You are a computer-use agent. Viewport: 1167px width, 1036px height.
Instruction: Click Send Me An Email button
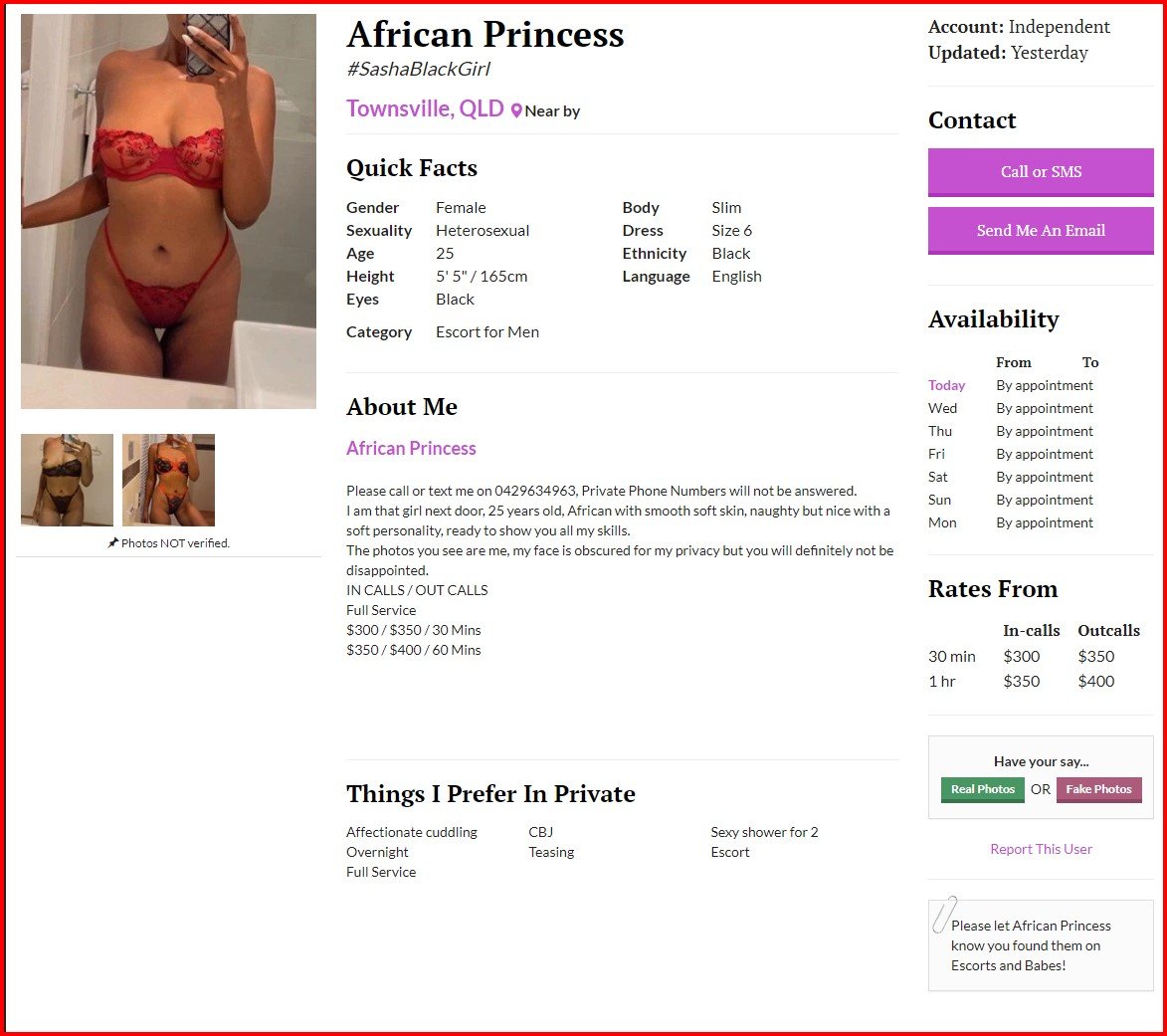tap(1041, 231)
